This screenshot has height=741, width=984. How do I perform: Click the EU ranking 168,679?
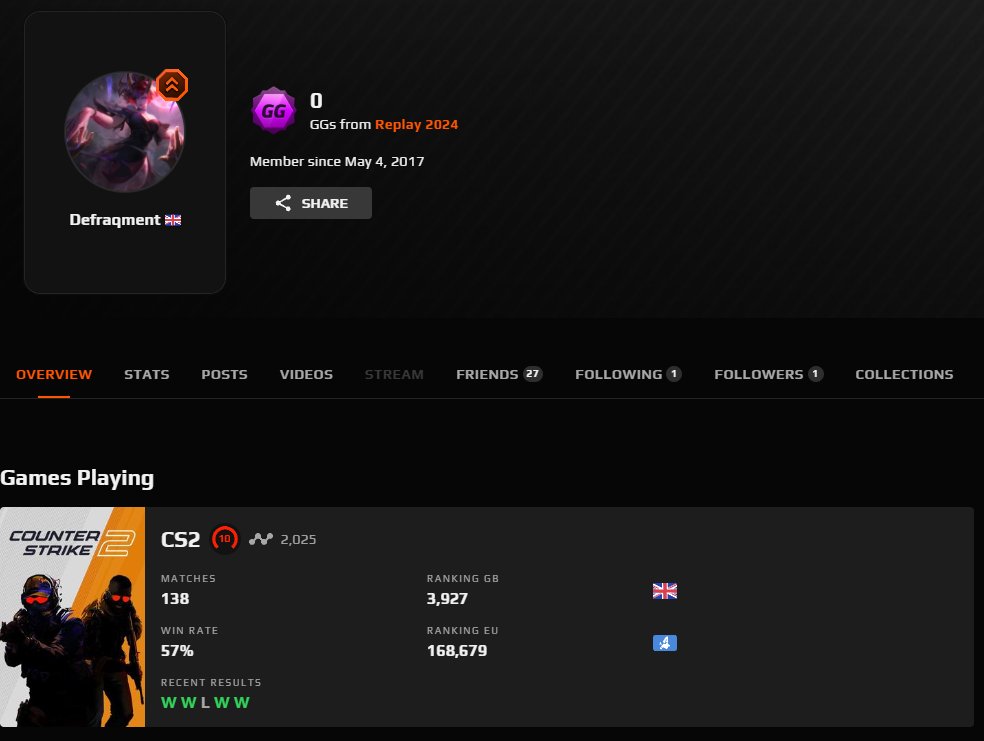(x=457, y=651)
